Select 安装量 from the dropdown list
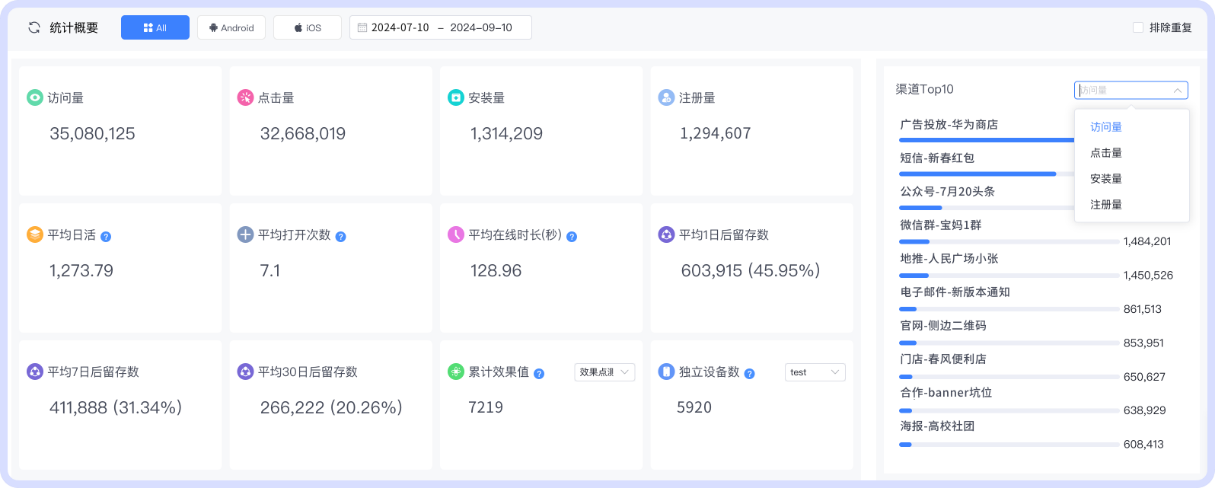The height and width of the screenshot is (488, 1215). tap(1106, 179)
